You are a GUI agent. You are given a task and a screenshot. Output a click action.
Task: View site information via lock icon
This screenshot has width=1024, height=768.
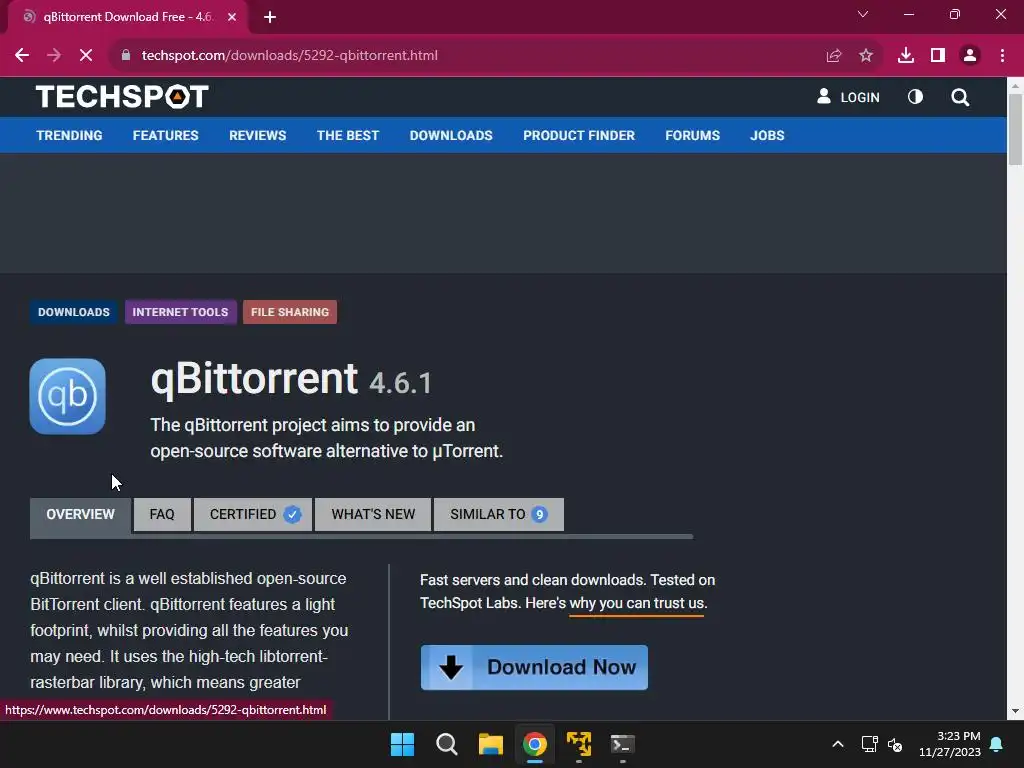[126, 56]
